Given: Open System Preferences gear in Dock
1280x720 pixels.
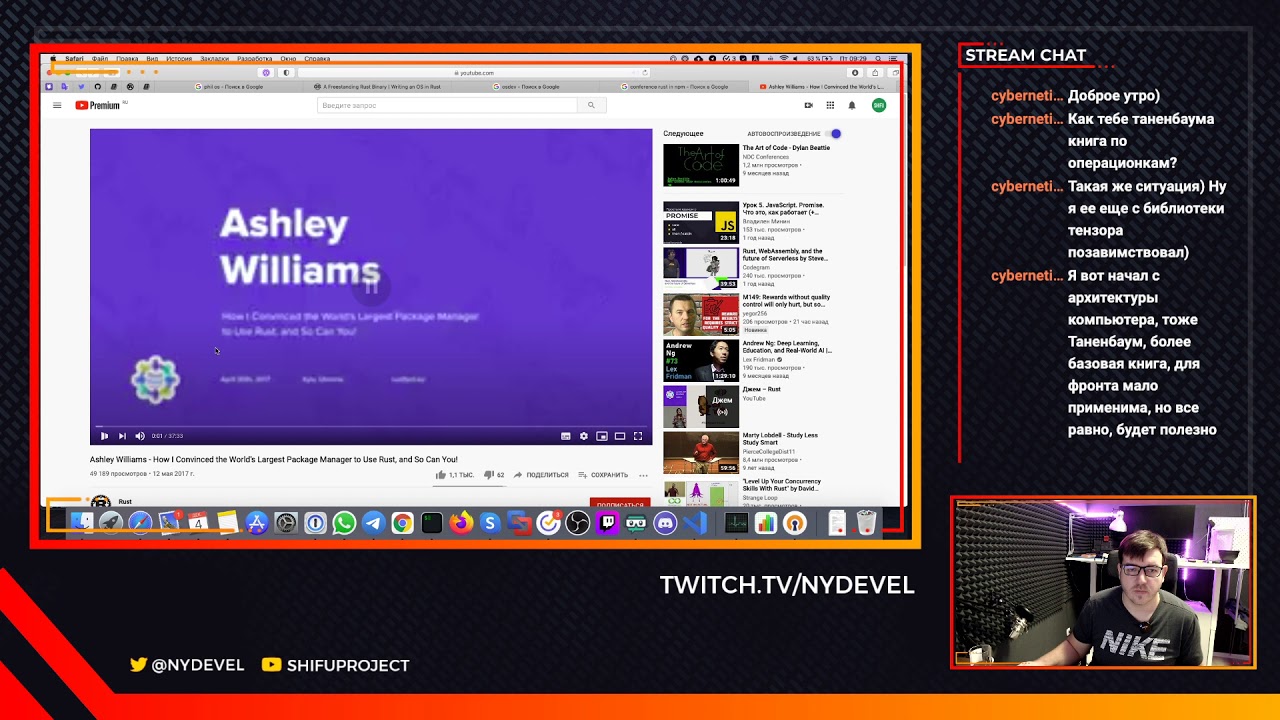Looking at the screenshot, I should click(x=286, y=522).
